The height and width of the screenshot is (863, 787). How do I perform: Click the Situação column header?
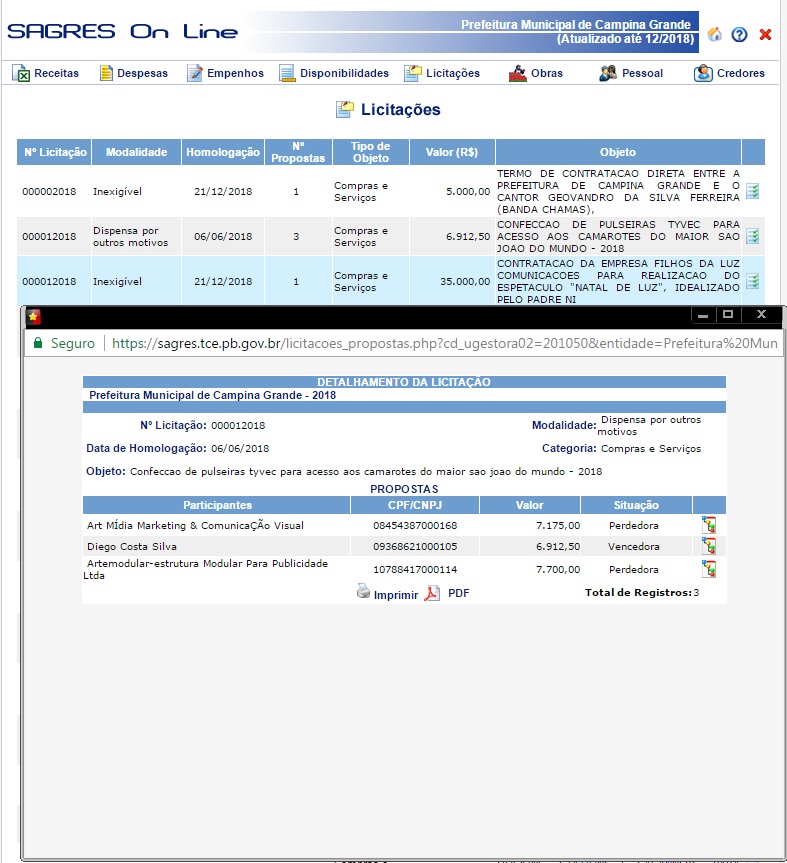tap(636, 505)
